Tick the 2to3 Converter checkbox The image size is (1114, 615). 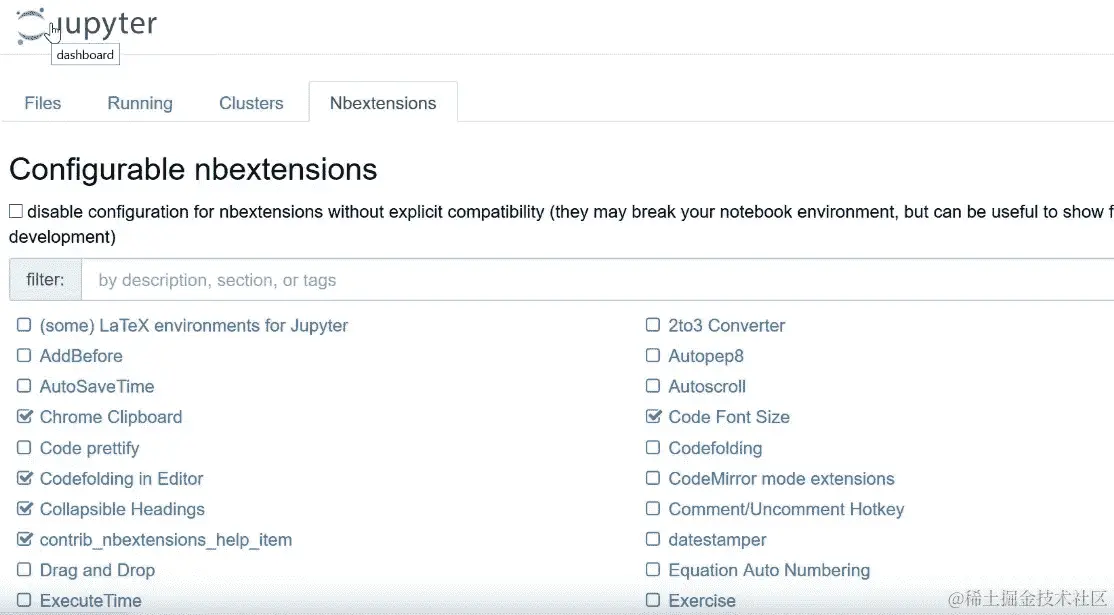click(653, 325)
